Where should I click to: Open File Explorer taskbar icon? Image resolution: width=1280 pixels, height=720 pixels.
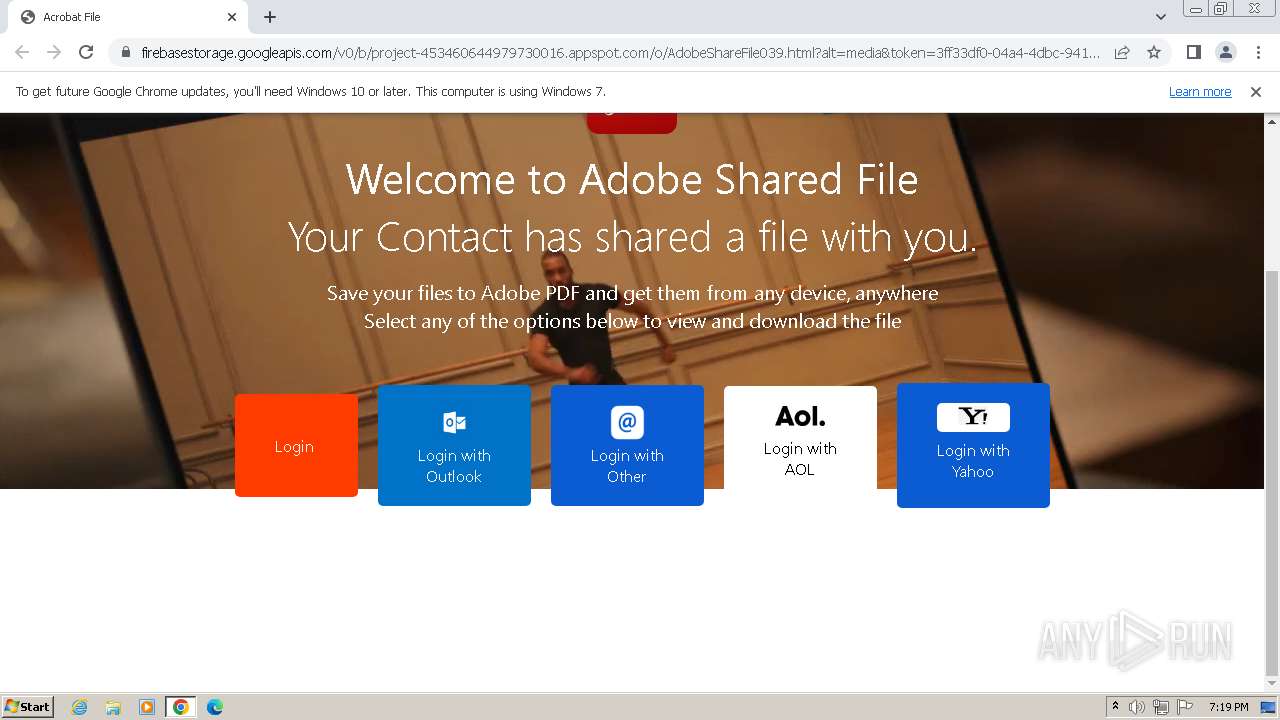pos(113,707)
